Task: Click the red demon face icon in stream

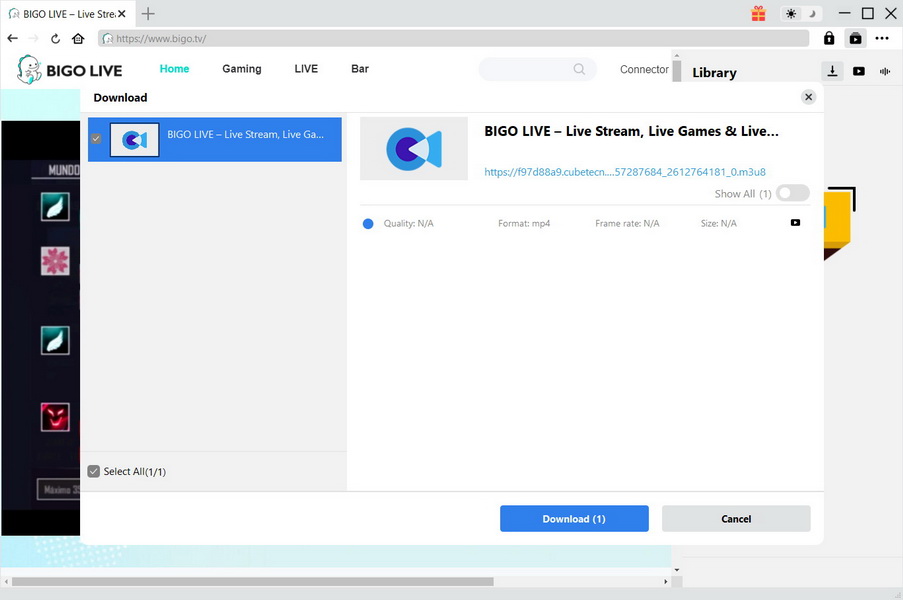Action: click(x=55, y=417)
